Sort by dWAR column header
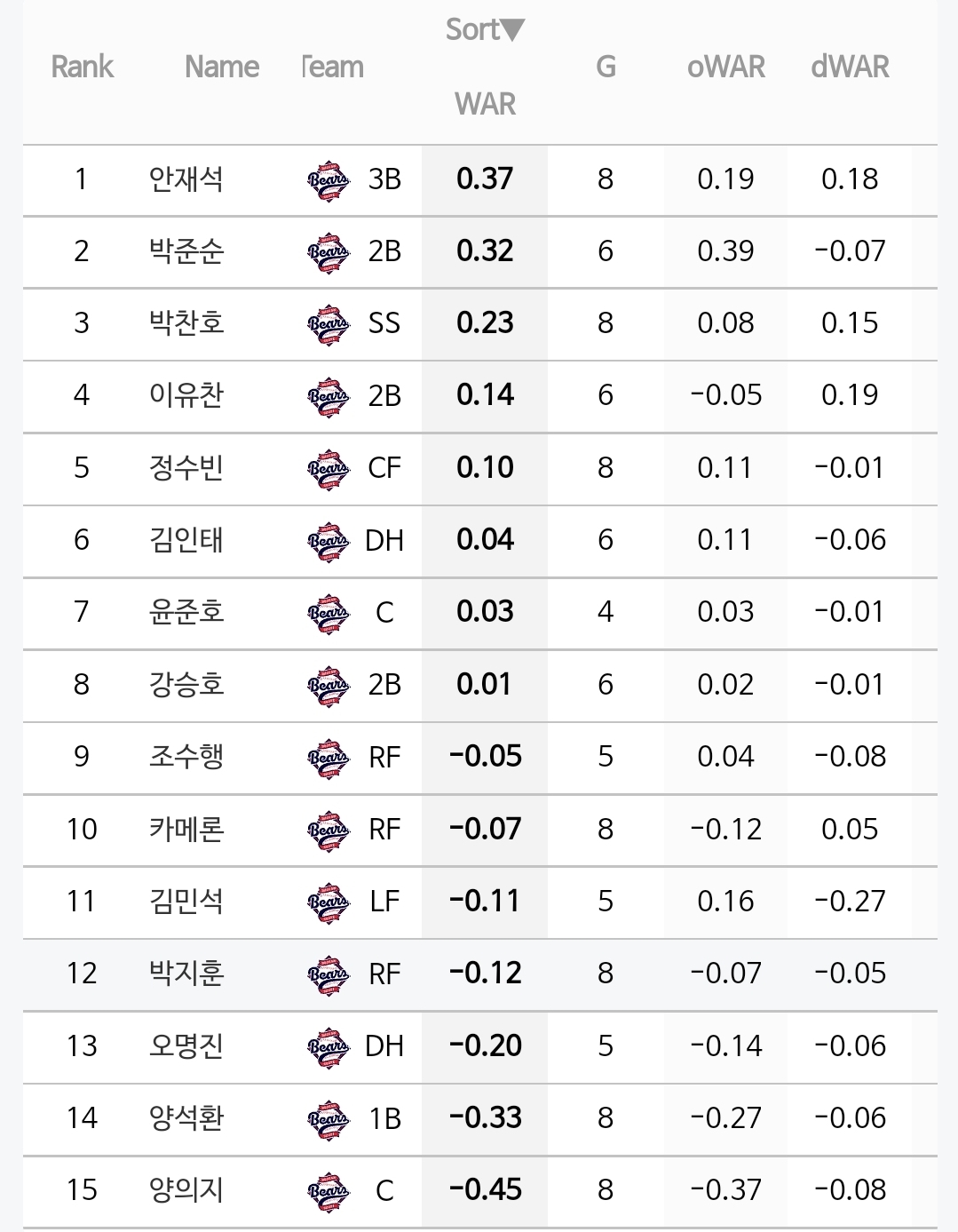Viewport: 958px width, 1232px height. click(850, 67)
